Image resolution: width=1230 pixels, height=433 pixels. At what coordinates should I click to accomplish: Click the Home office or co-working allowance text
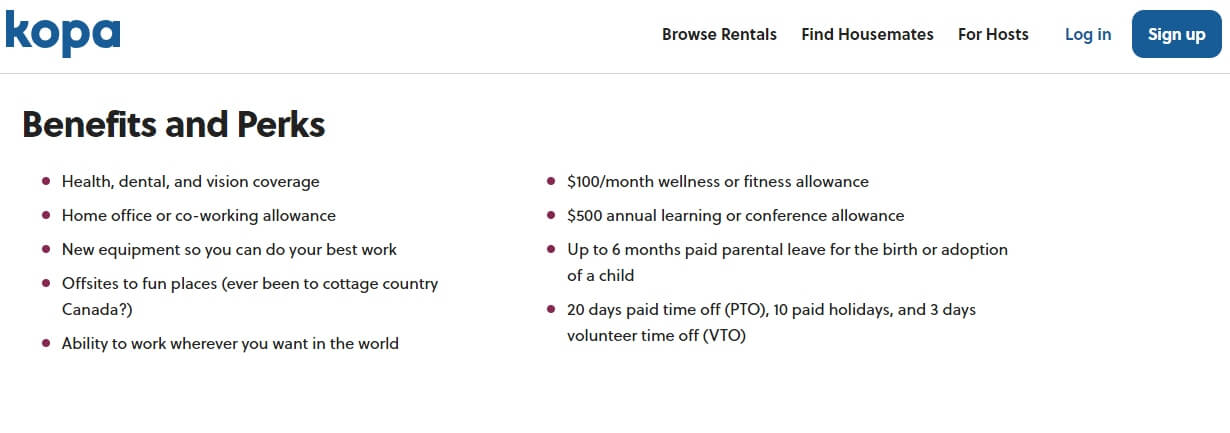[199, 216]
